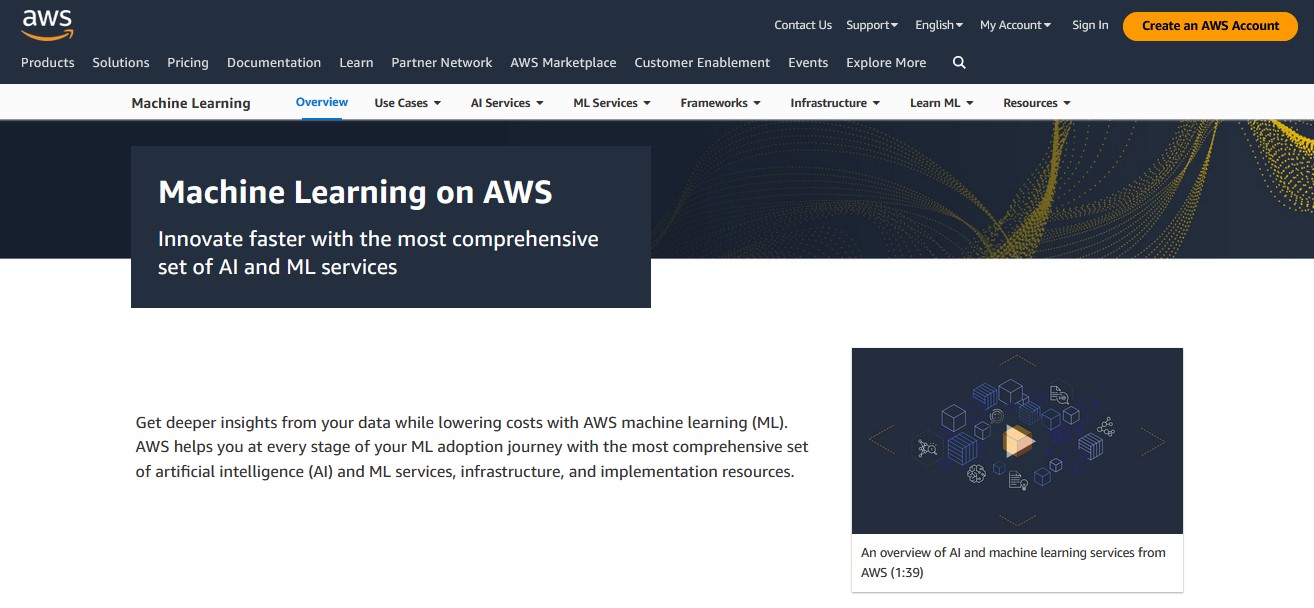Open the Support dropdown

coord(869,24)
